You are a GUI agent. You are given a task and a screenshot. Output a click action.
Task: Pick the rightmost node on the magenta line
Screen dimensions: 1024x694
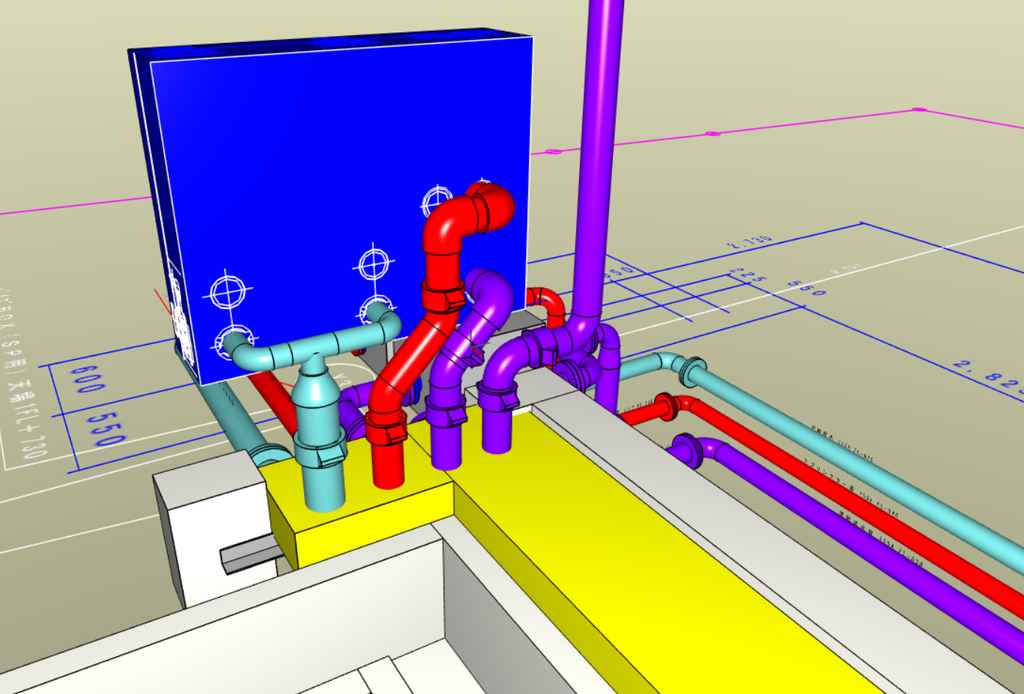pyautogui.click(x=920, y=110)
